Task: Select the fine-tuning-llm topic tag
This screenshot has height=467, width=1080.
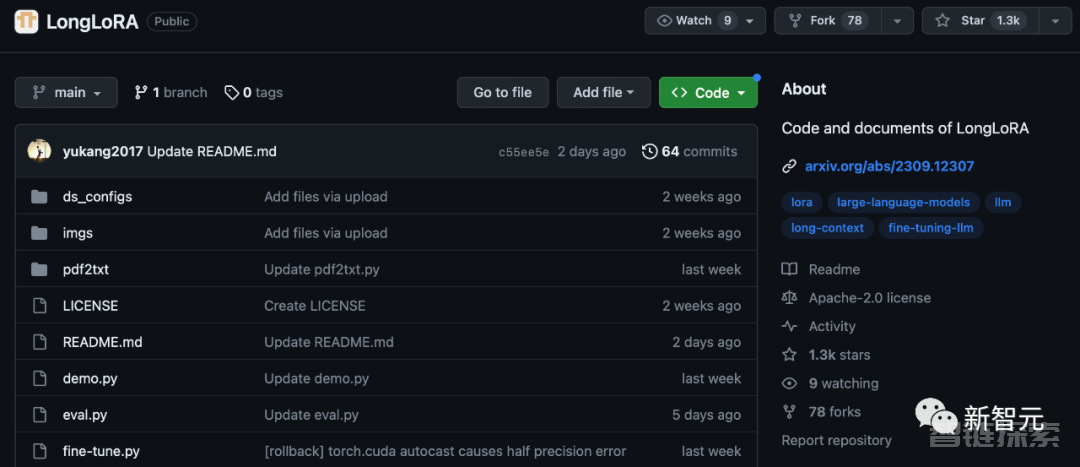Action: [x=931, y=228]
